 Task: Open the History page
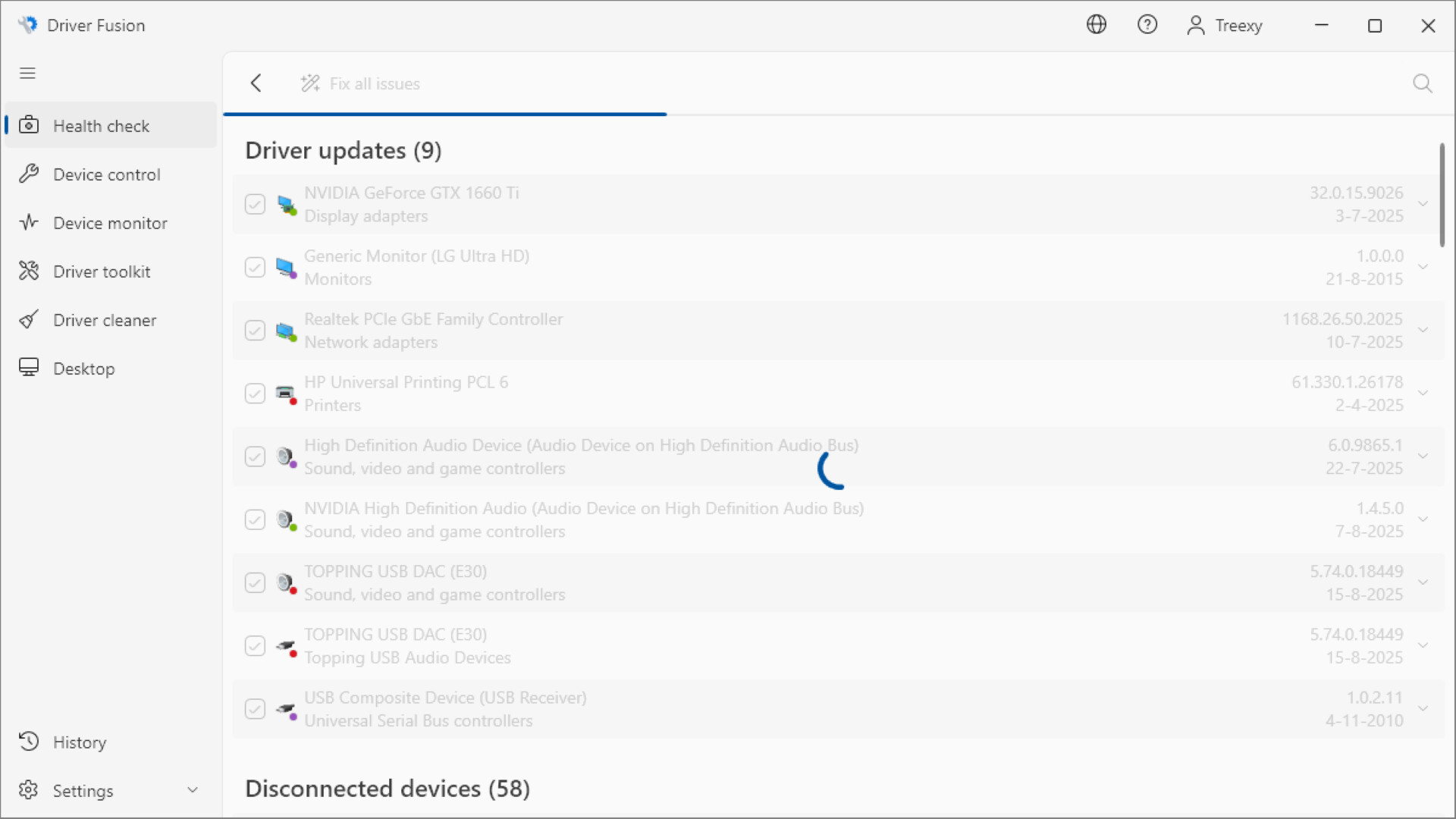point(80,742)
